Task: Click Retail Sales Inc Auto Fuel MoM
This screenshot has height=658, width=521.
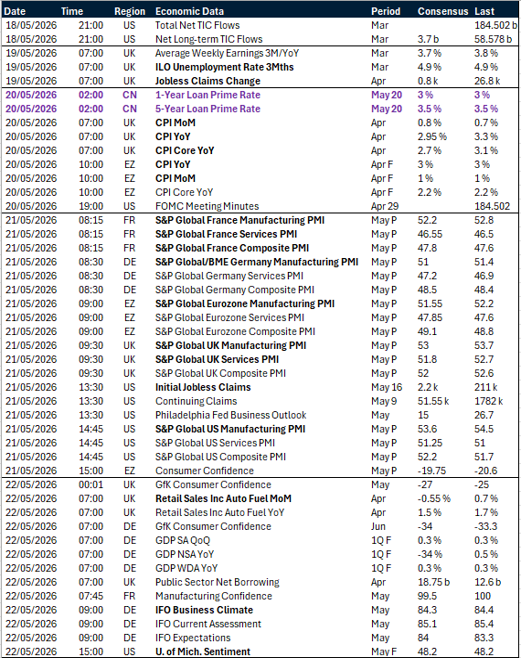Action: coord(223,499)
